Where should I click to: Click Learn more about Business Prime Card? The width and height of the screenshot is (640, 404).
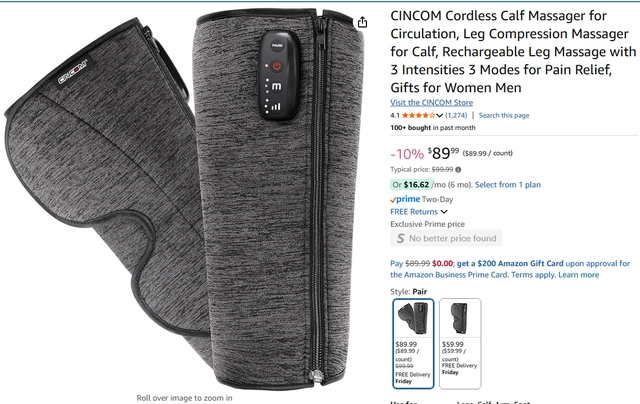point(578,275)
